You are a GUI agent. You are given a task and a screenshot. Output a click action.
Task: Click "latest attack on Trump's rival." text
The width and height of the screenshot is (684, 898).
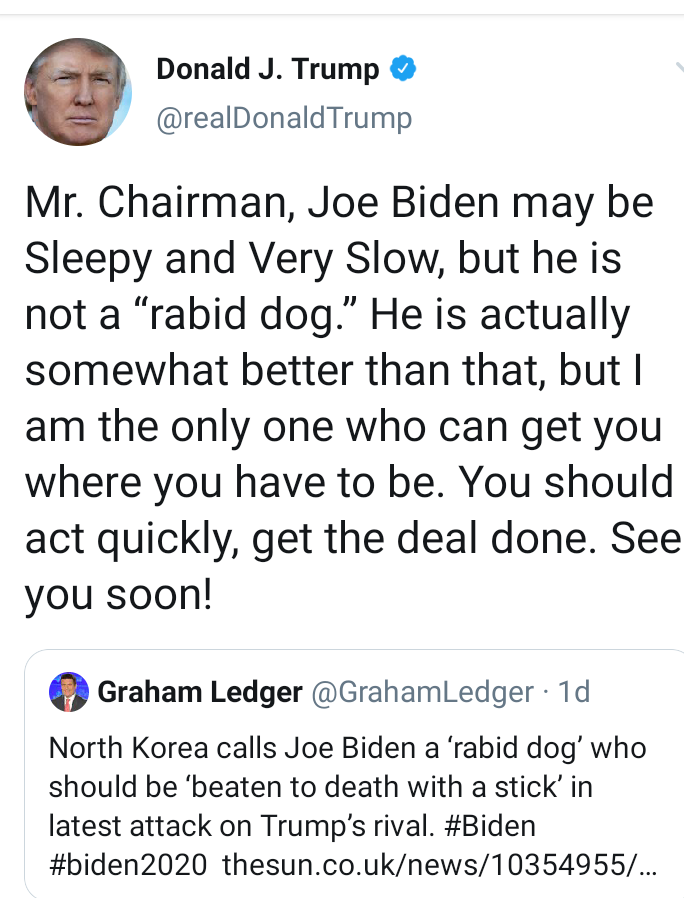242,826
